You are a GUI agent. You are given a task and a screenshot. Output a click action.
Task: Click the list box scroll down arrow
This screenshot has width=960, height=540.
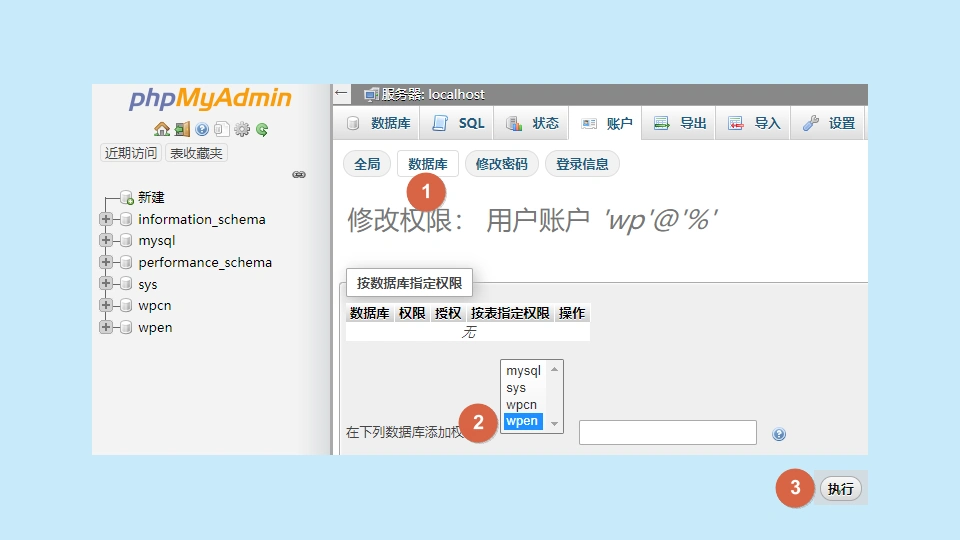(554, 423)
